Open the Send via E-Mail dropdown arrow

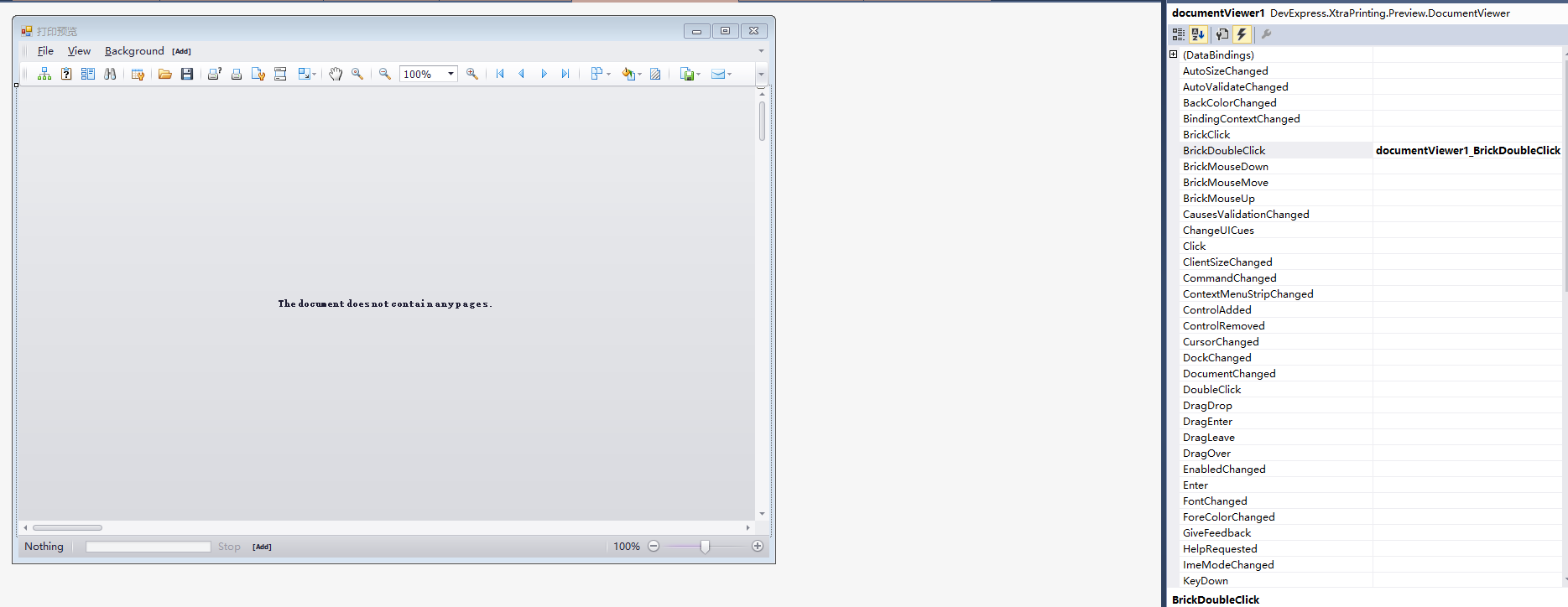point(730,74)
